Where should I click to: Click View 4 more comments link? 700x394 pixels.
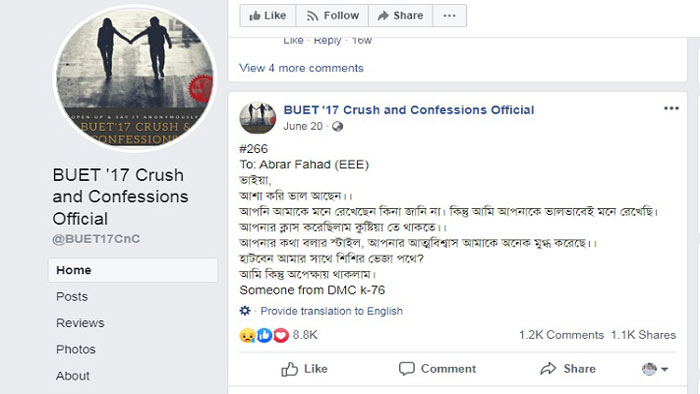coord(301,68)
